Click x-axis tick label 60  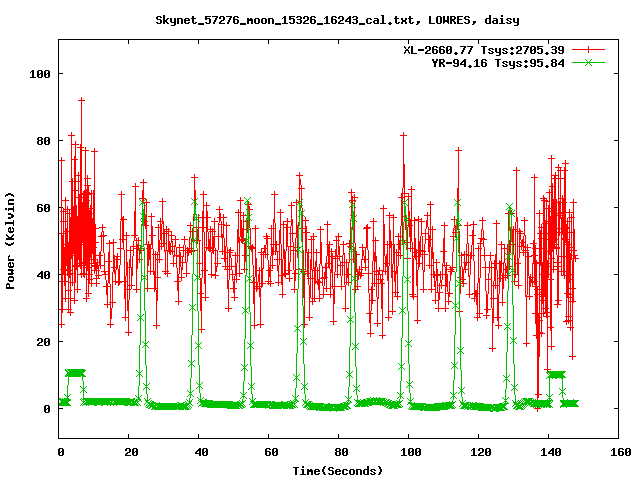[x=271, y=452]
